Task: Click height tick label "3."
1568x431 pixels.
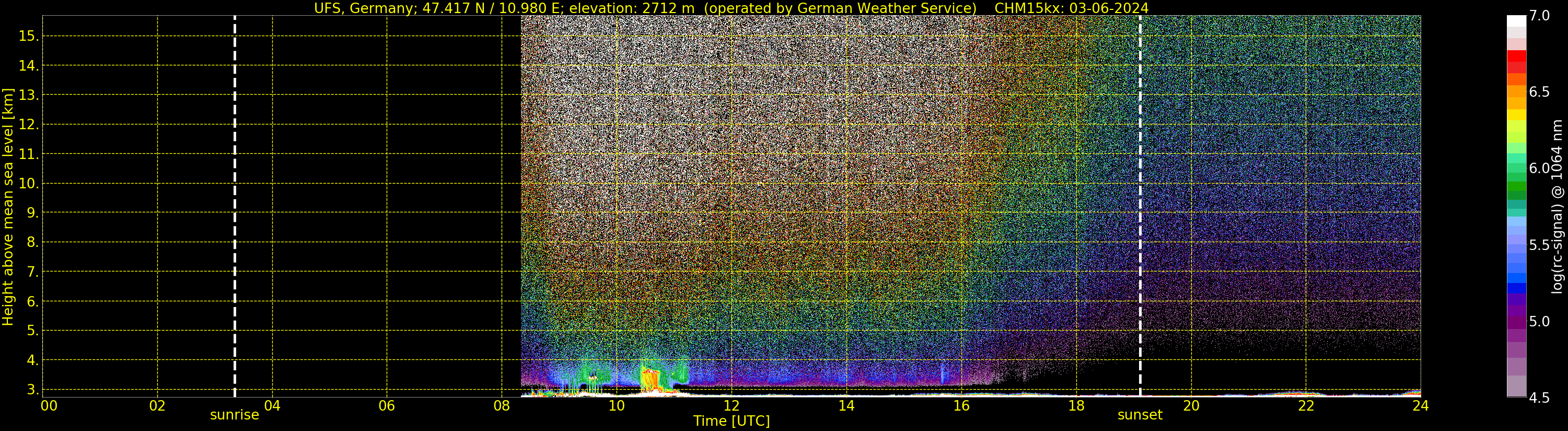Action: tap(32, 390)
